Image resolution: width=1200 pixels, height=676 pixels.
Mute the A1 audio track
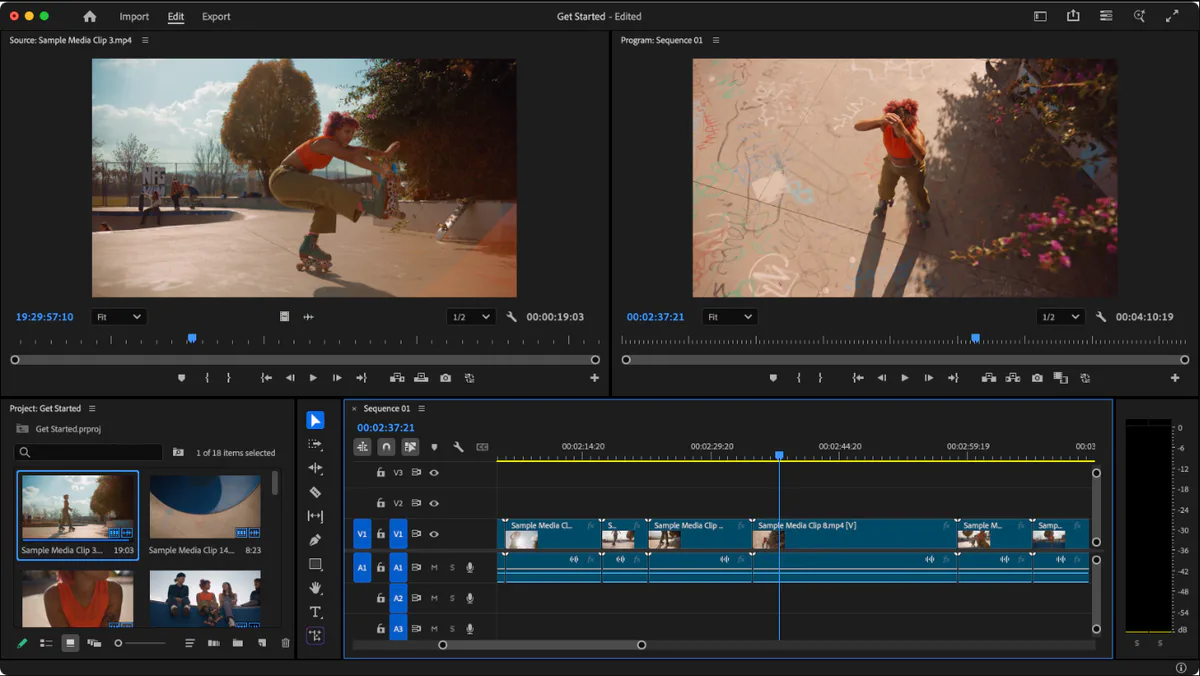(433, 568)
